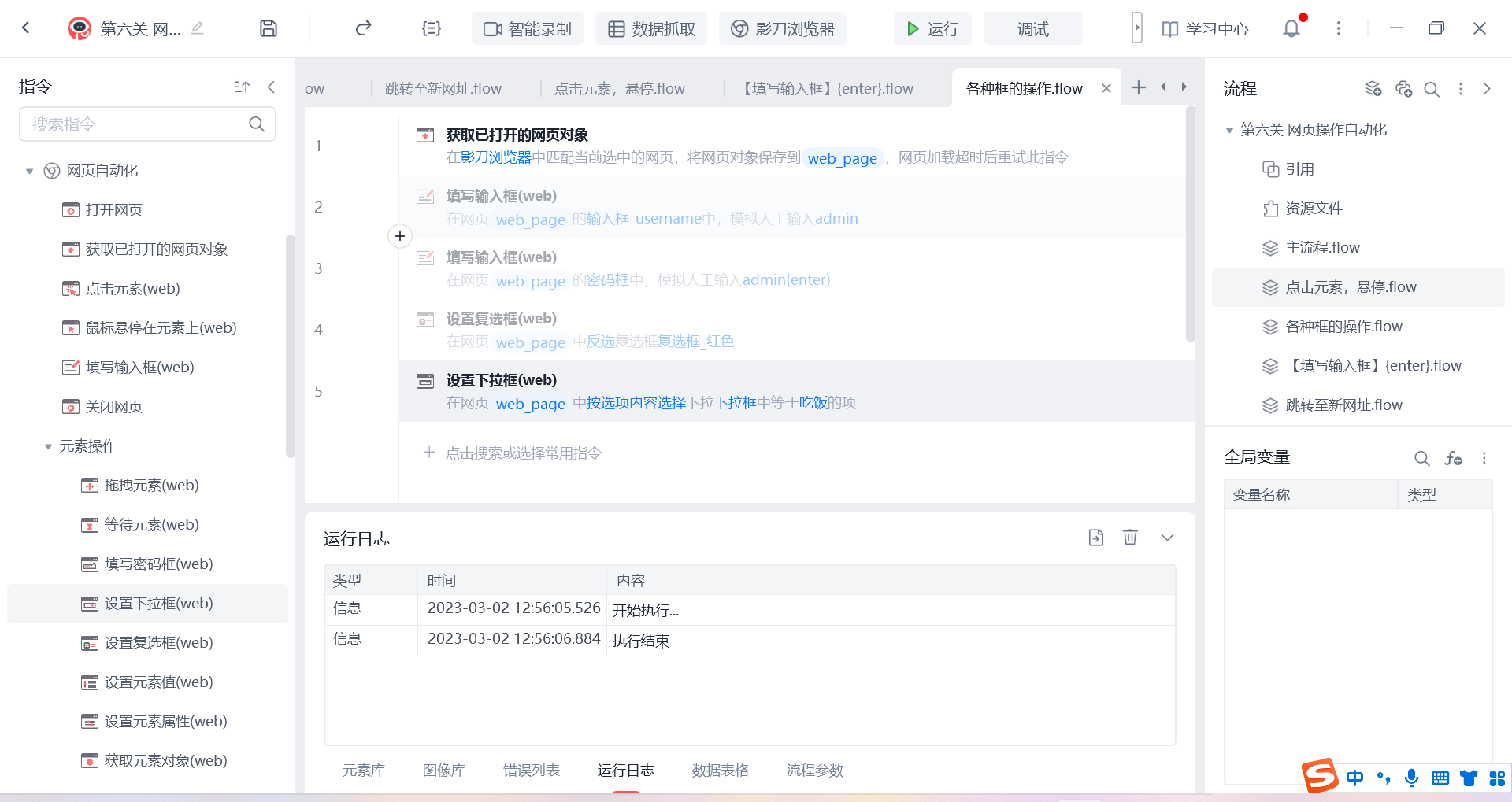The width and height of the screenshot is (1512, 802).
Task: Open global variables more options
Action: [1484, 458]
